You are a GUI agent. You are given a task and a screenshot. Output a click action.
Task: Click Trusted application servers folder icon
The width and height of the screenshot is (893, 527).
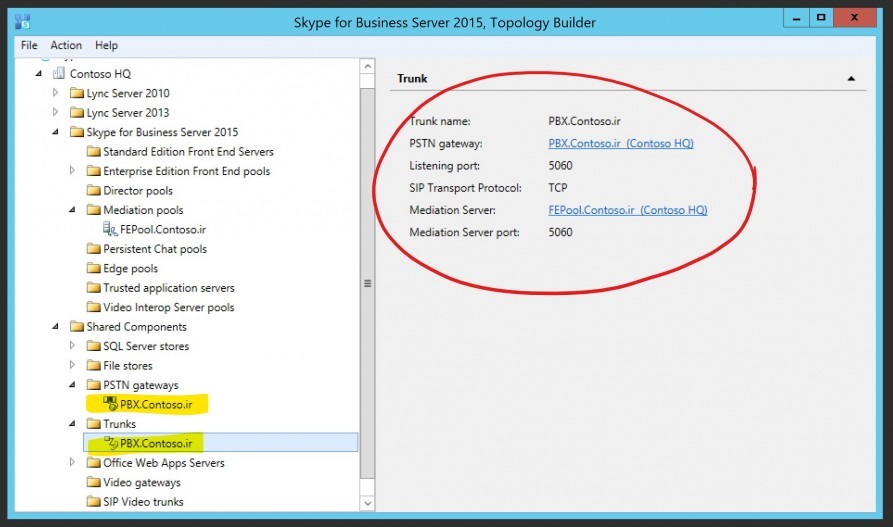(x=93, y=287)
